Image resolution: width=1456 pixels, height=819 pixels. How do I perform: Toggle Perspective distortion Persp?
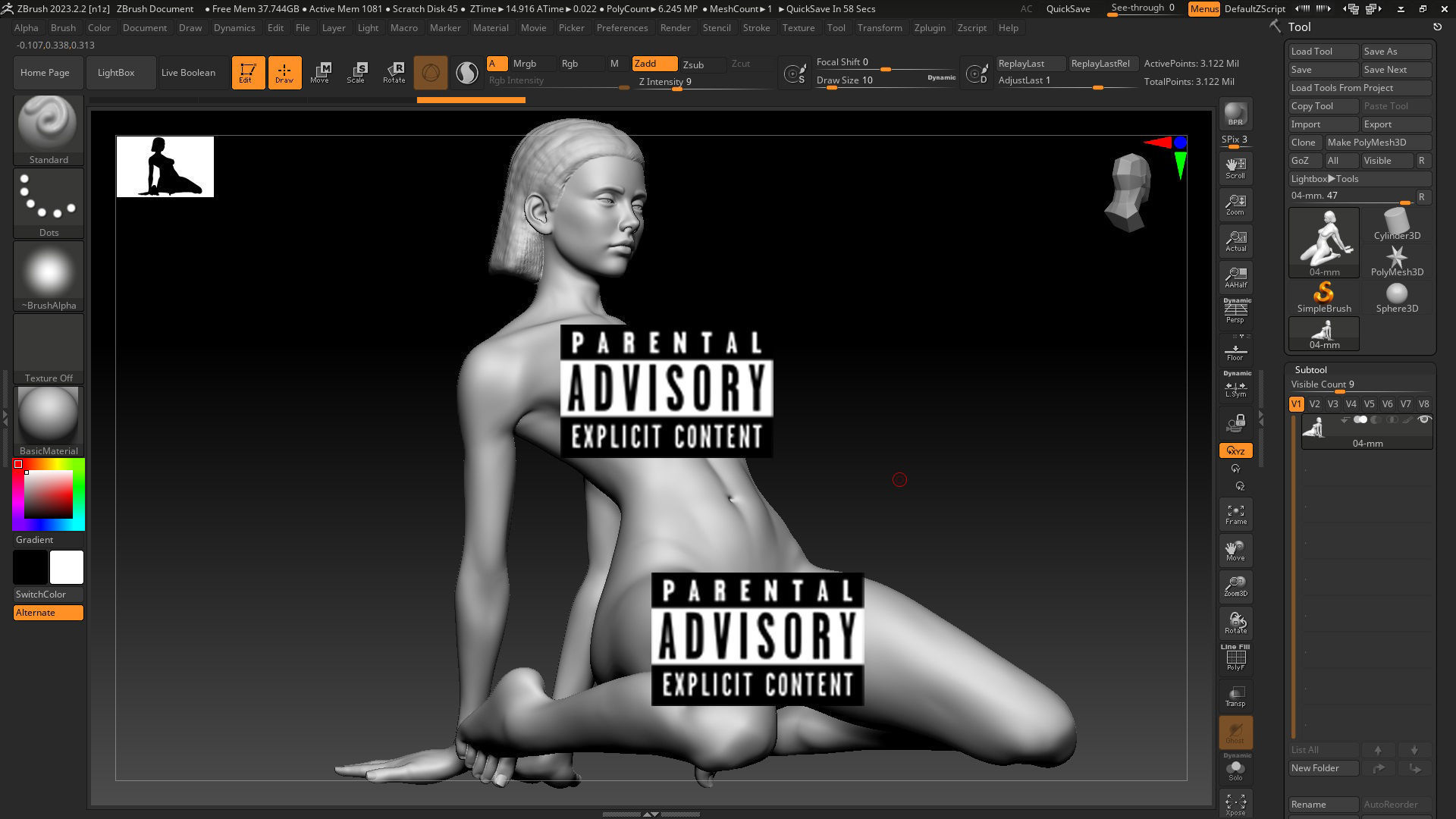[1235, 311]
